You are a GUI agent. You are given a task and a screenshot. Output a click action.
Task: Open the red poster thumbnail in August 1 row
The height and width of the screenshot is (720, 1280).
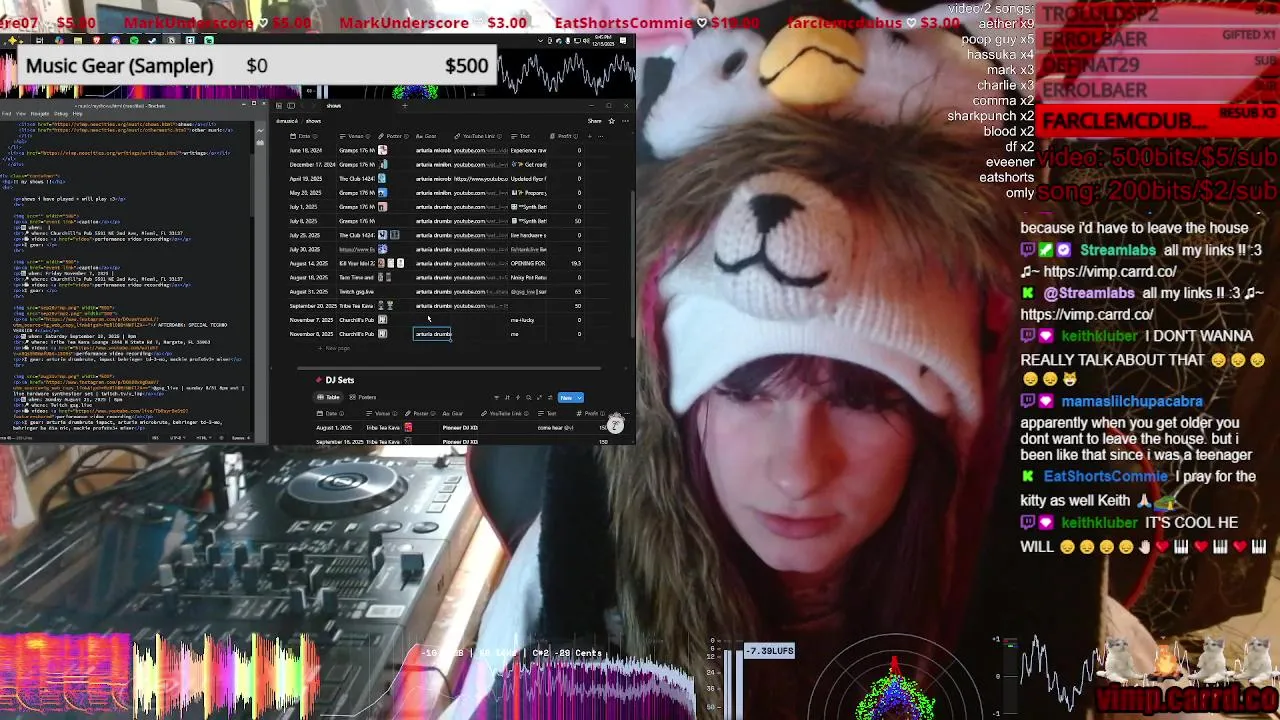click(408, 427)
